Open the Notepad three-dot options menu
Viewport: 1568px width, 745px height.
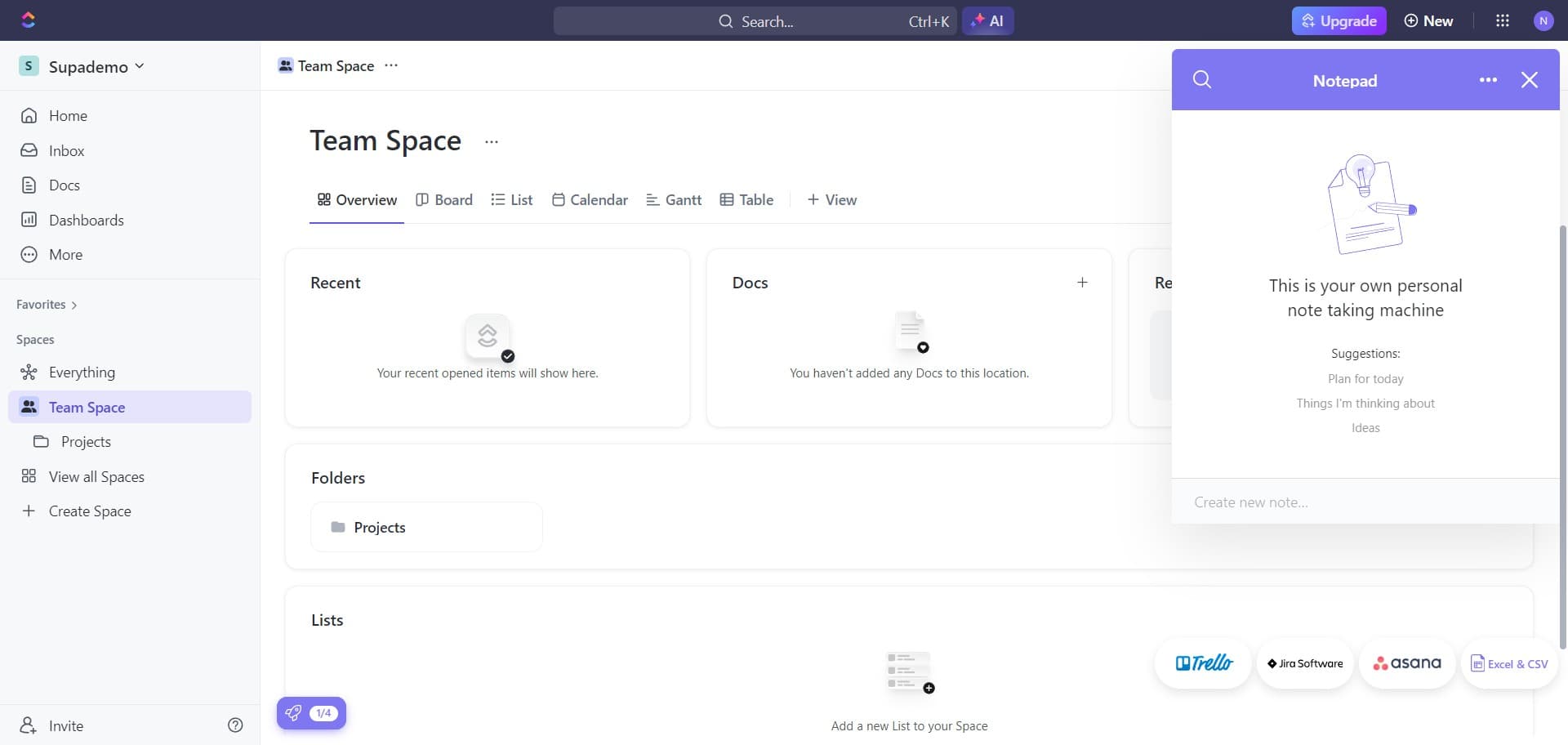[1487, 80]
